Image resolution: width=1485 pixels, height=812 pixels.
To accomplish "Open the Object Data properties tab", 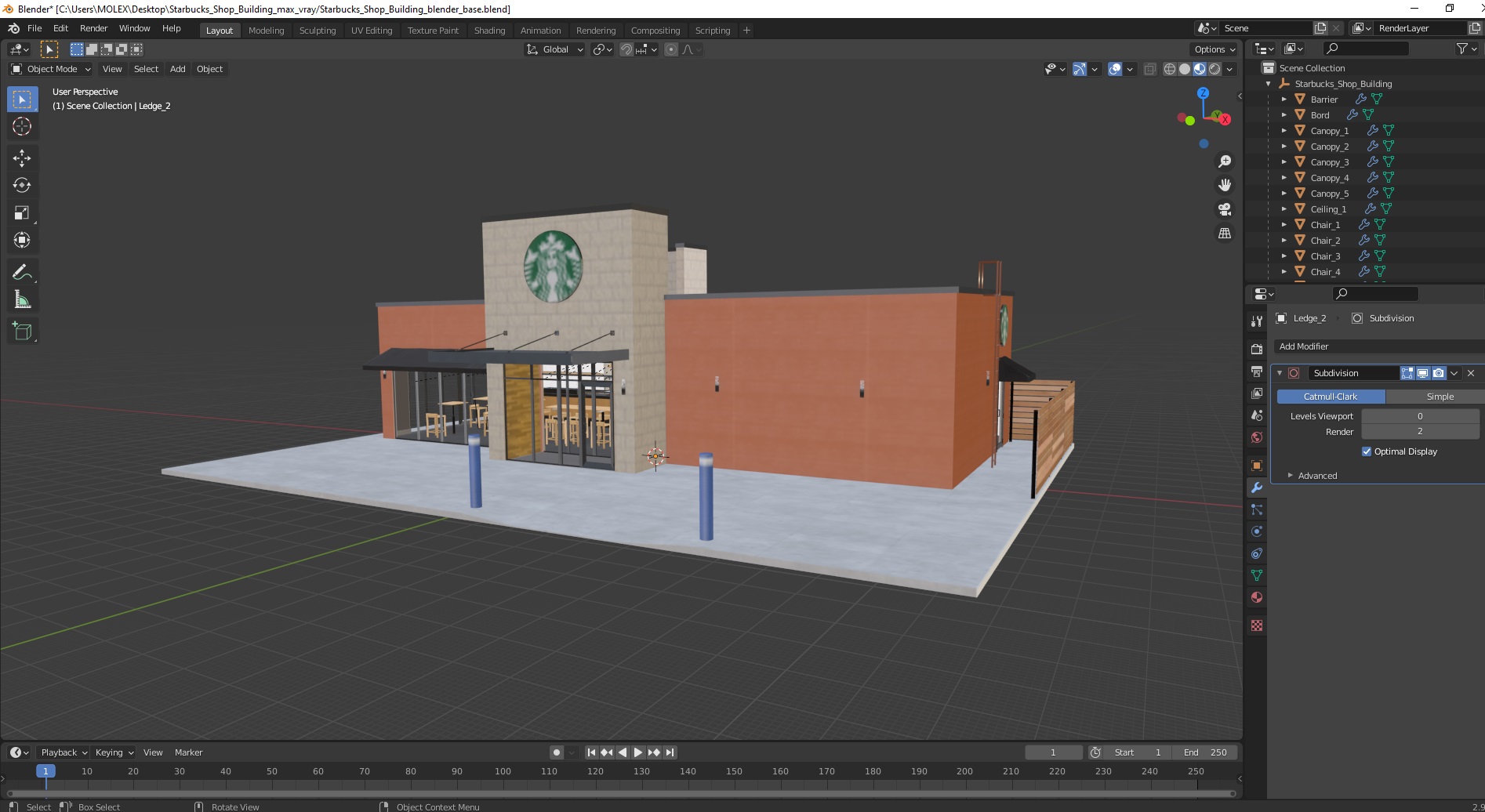I will coord(1257,575).
